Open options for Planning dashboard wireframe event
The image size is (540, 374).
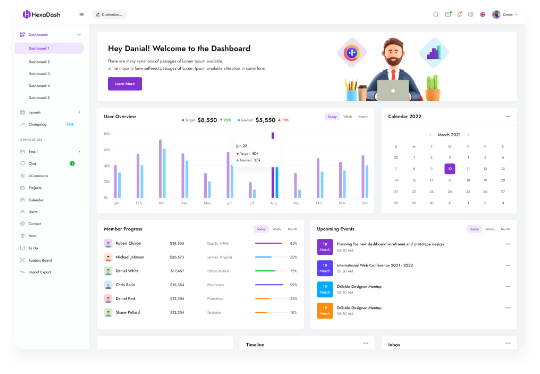pyautogui.click(x=508, y=244)
